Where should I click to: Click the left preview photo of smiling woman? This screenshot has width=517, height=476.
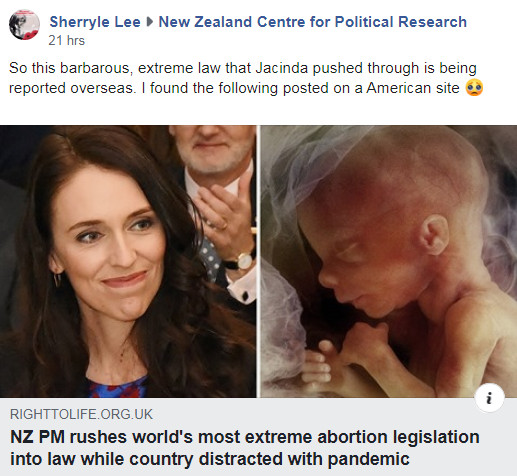tap(128, 261)
